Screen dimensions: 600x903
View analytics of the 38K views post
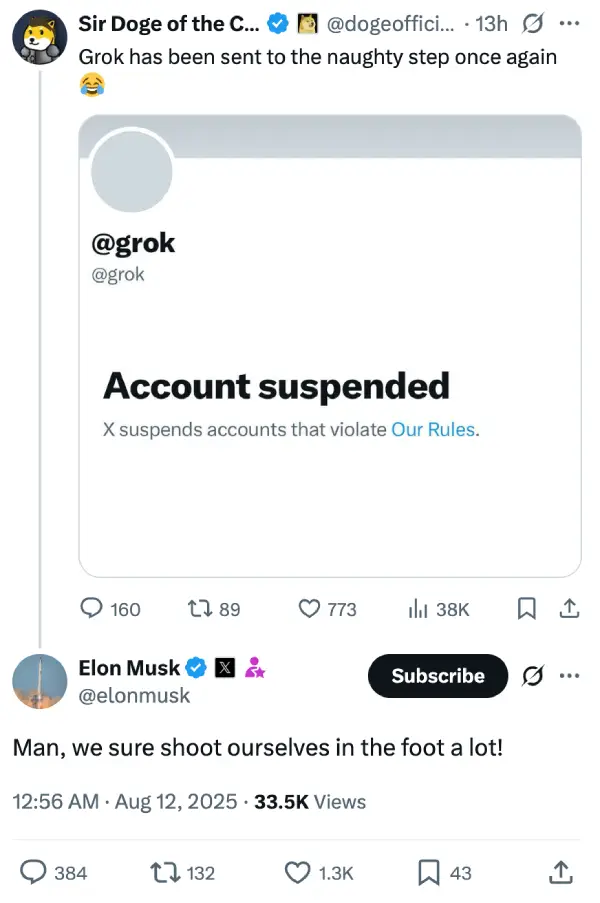pyautogui.click(x=420, y=609)
